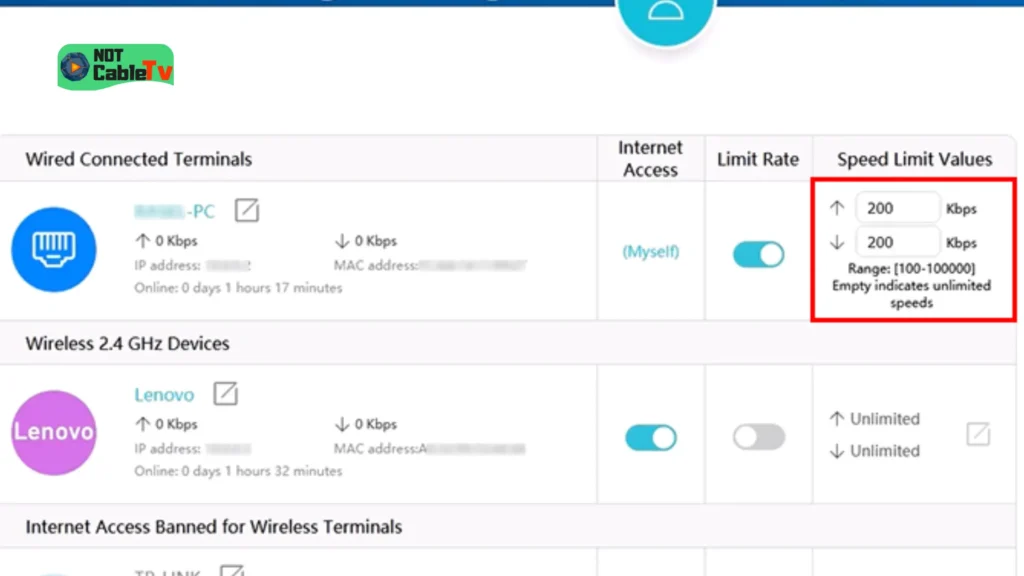
Task: Enable limit rate for Lenovo
Action: (x=758, y=437)
